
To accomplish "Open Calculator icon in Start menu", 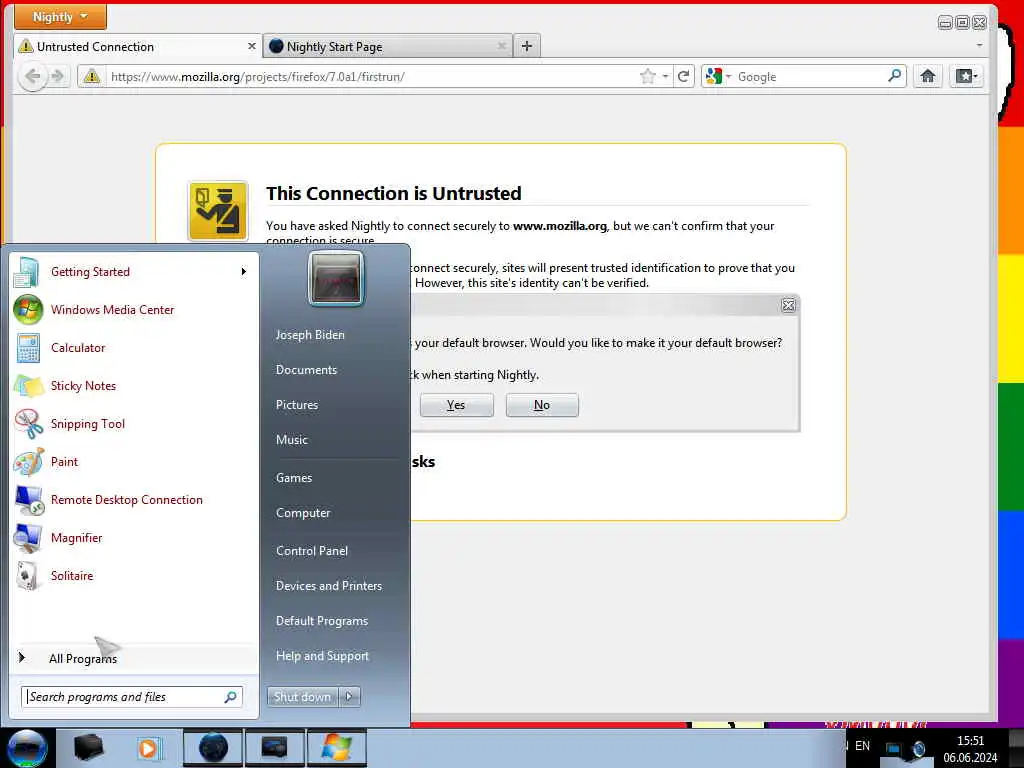I will pos(28,347).
